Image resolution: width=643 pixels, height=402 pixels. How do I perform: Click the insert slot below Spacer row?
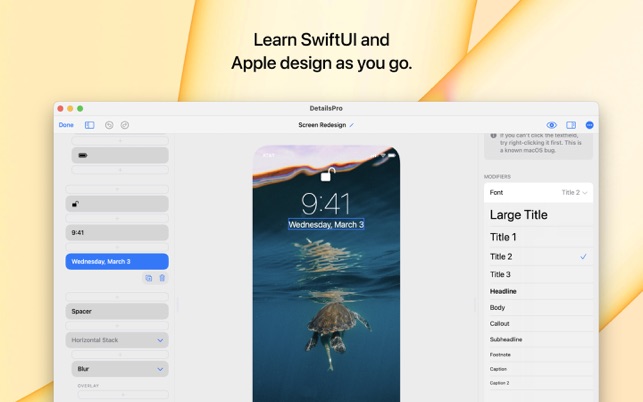(117, 326)
